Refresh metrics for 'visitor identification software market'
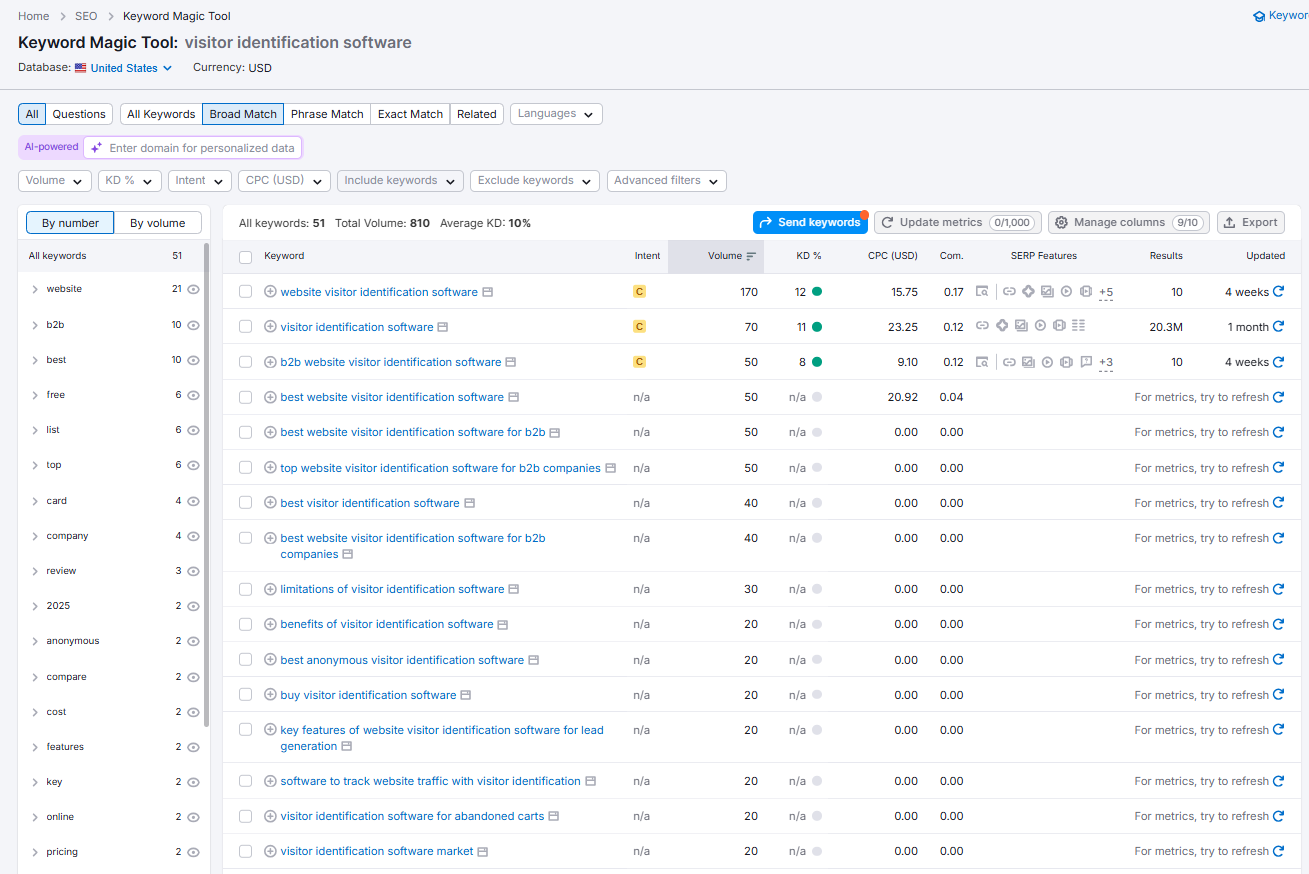The width and height of the screenshot is (1309, 874). tap(1278, 851)
